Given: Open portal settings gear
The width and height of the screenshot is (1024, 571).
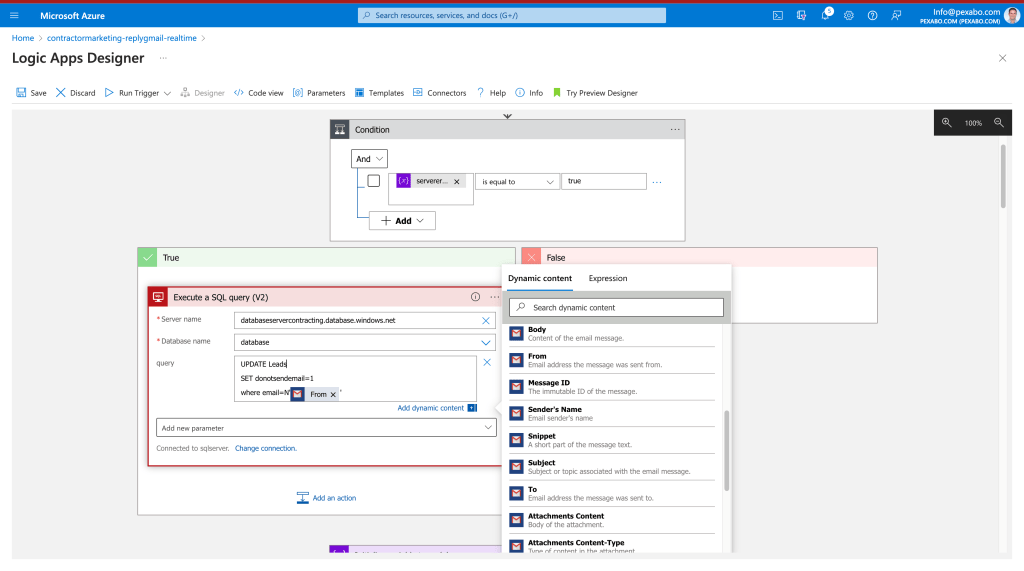Looking at the screenshot, I should 849,15.
